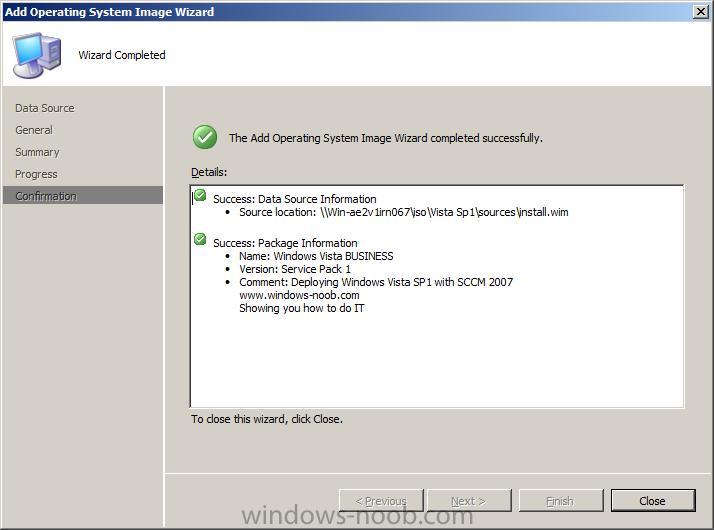This screenshot has width=714, height=530.
Task: Open the Summary step in sidebar
Action: click(37, 152)
